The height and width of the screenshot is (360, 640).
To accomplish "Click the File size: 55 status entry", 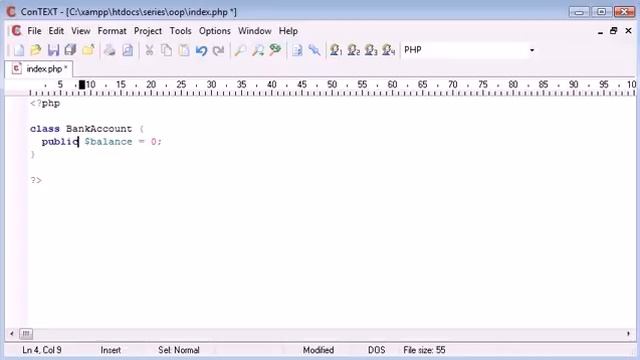I will tap(424, 350).
